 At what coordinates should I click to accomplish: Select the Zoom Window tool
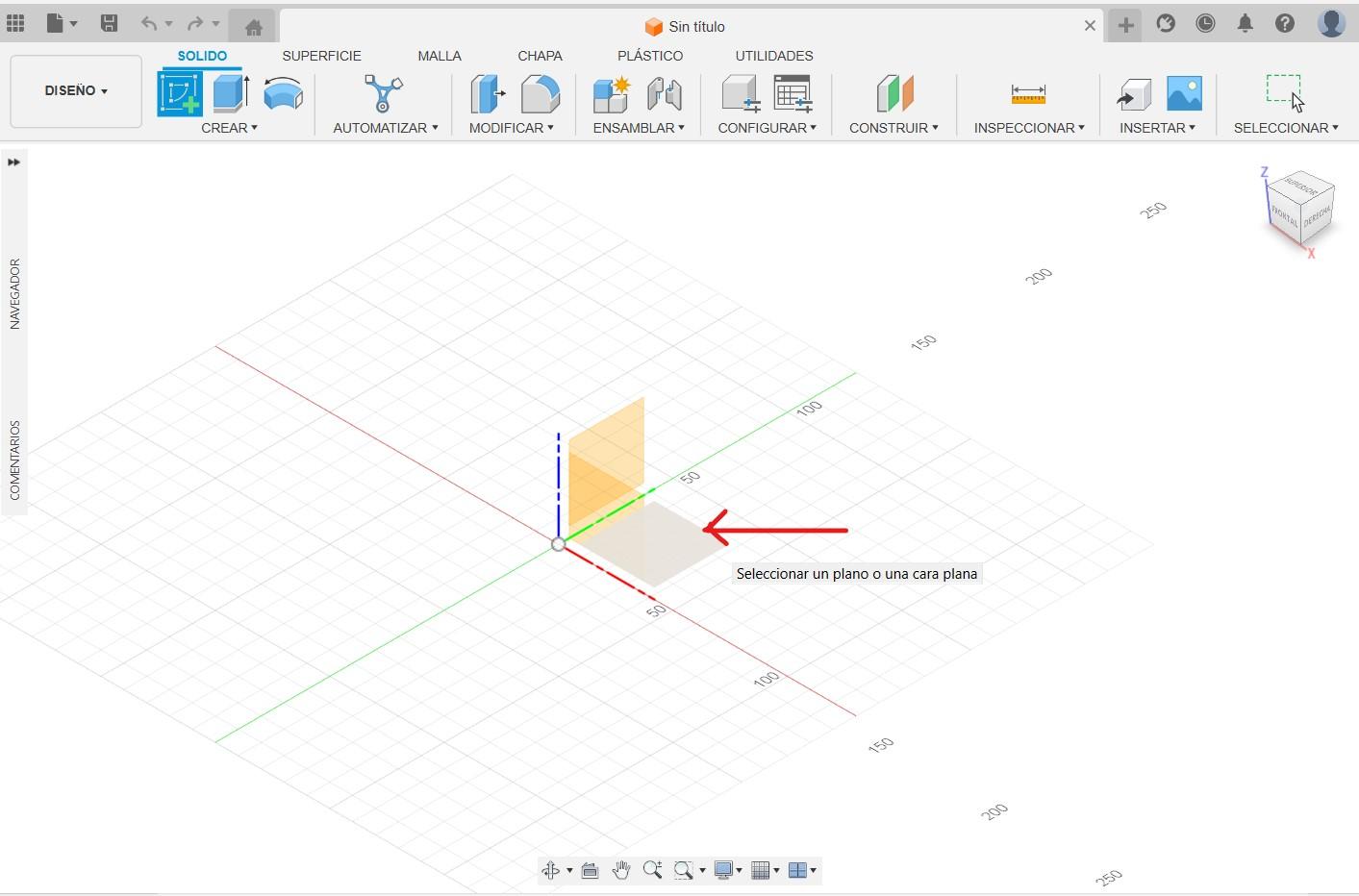pos(684,870)
